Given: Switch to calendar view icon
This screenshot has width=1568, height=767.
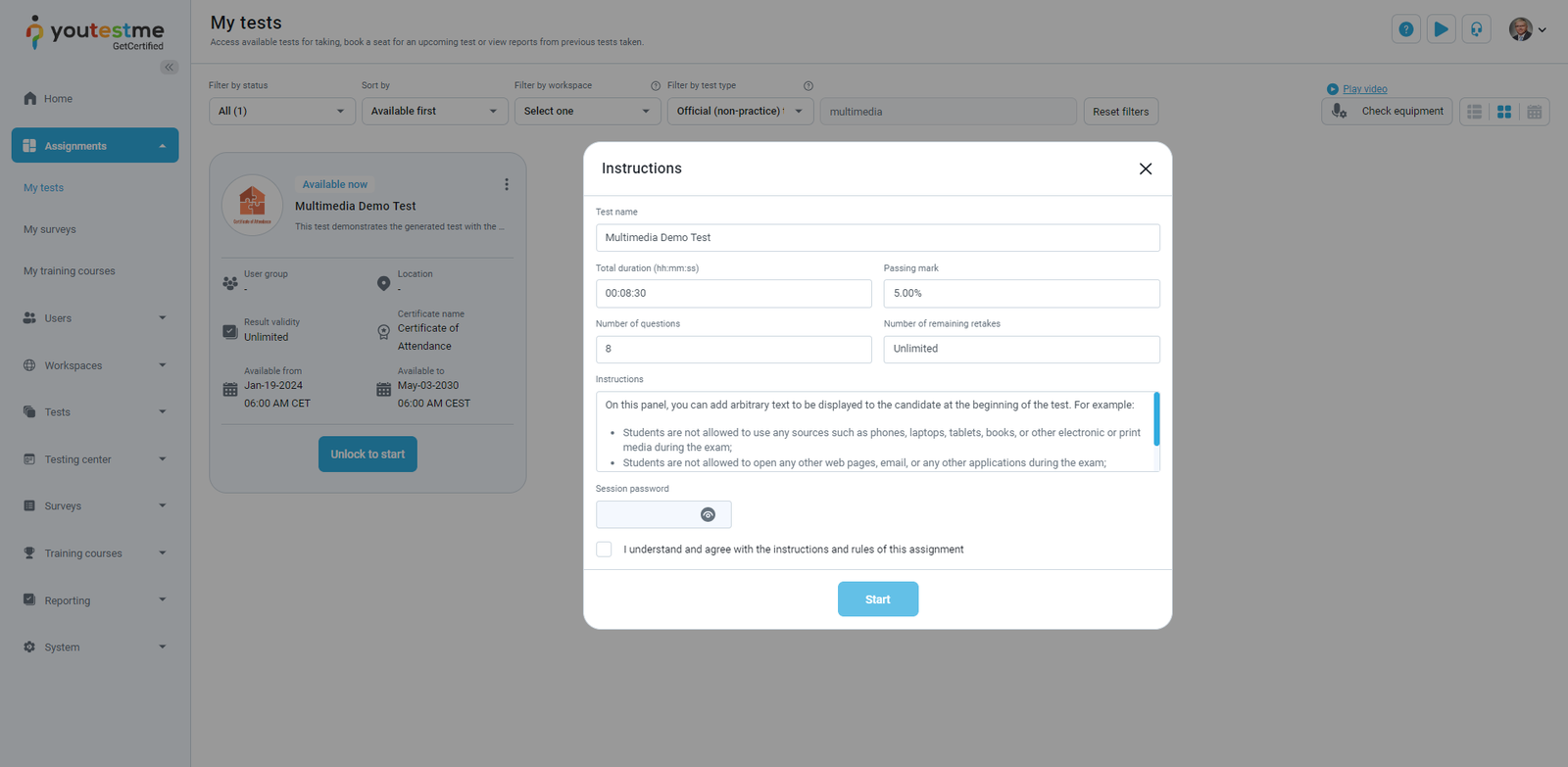Looking at the screenshot, I should 1535,112.
